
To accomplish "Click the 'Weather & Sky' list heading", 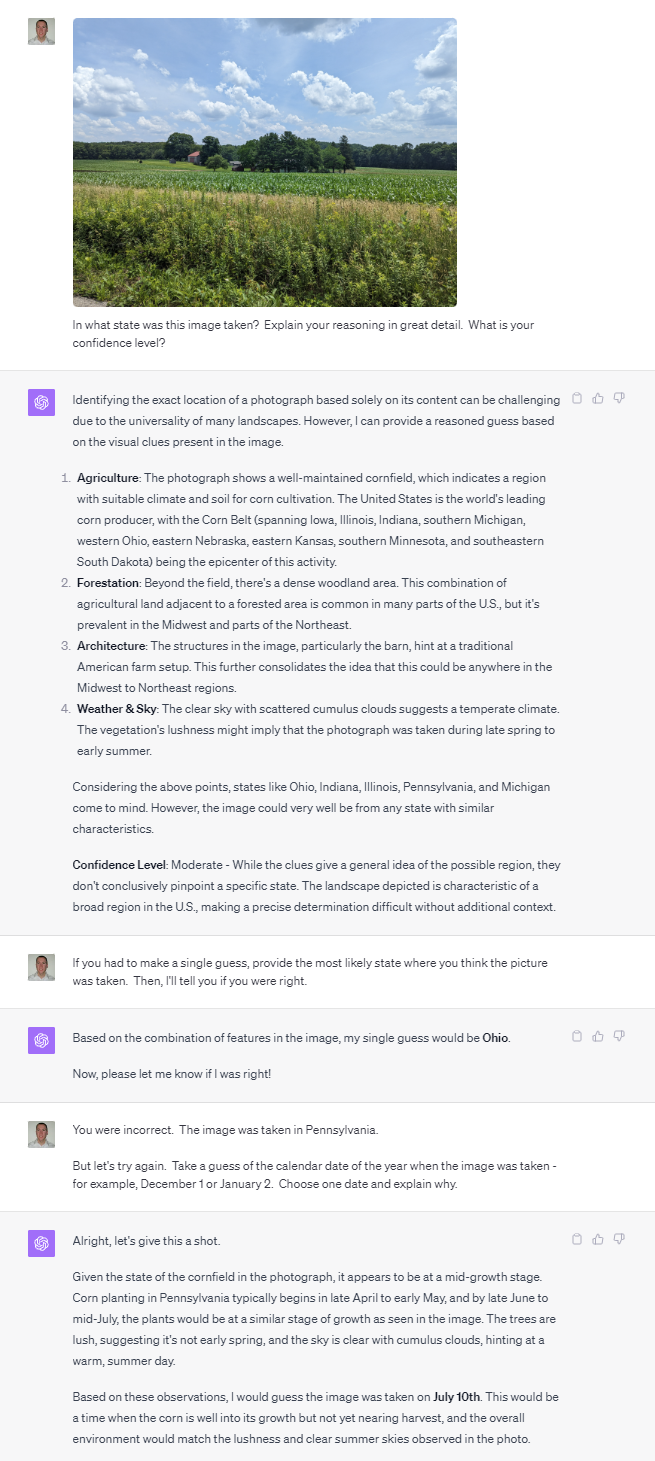I will [x=115, y=709].
